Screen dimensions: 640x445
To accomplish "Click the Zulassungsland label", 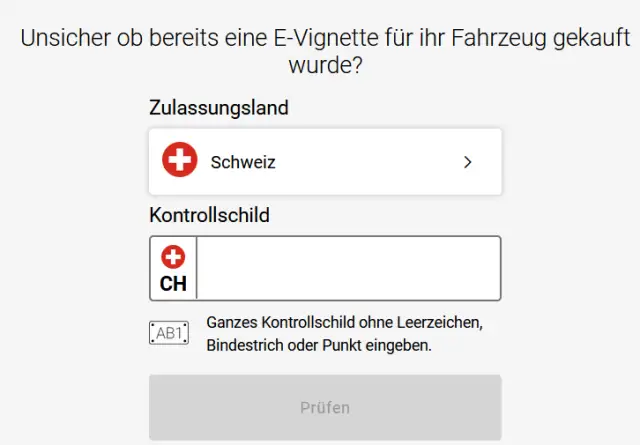I will 219,108.
